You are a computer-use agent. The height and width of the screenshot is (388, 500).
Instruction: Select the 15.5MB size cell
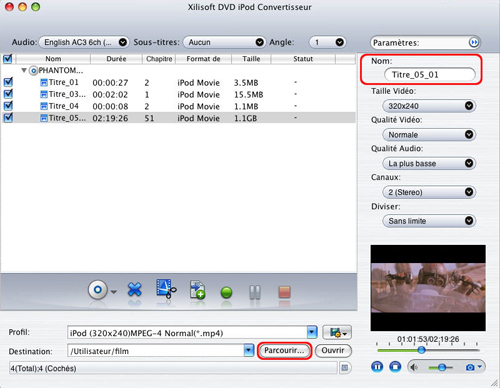point(249,95)
